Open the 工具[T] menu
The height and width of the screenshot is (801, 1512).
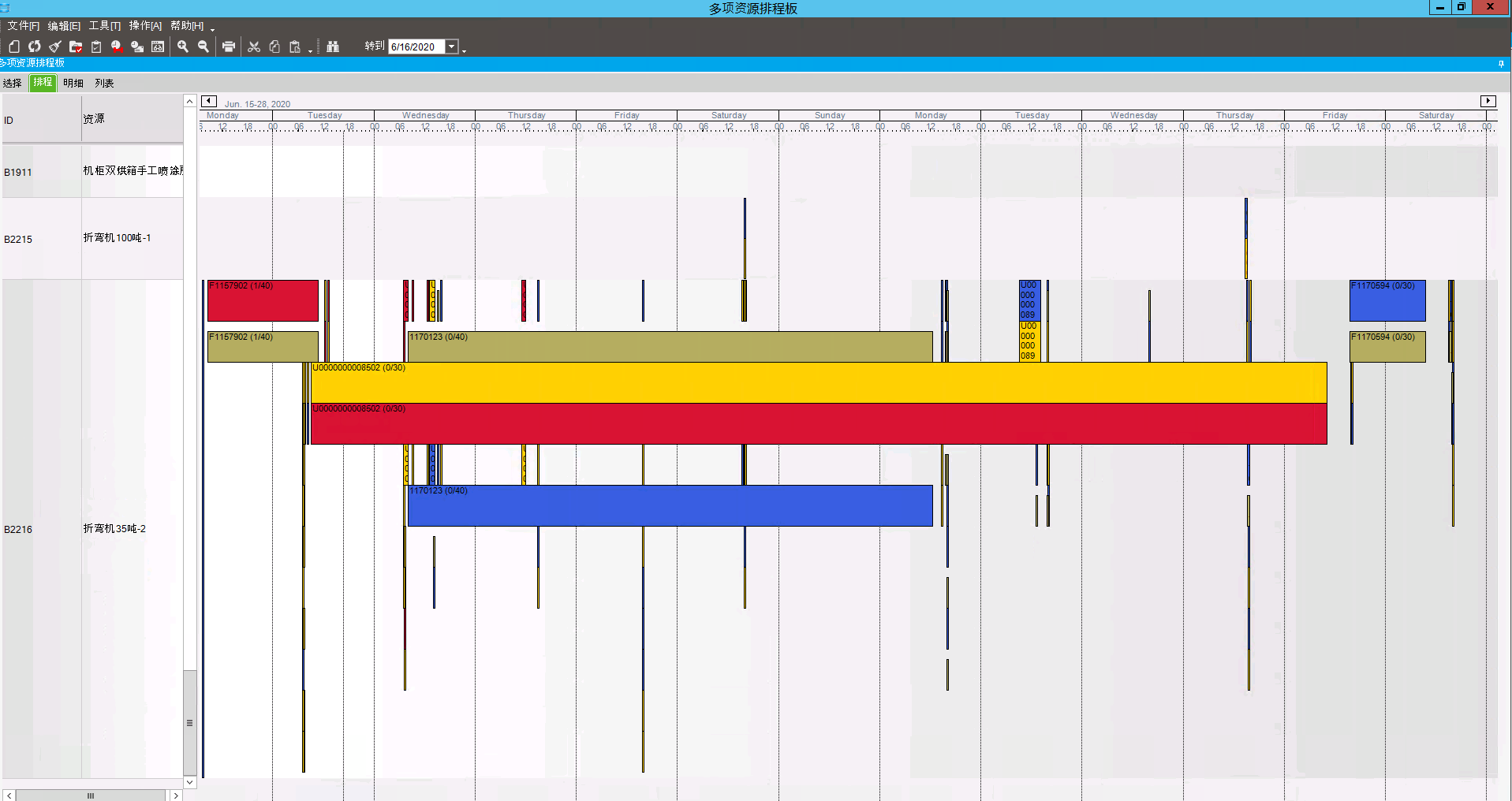[x=105, y=26]
